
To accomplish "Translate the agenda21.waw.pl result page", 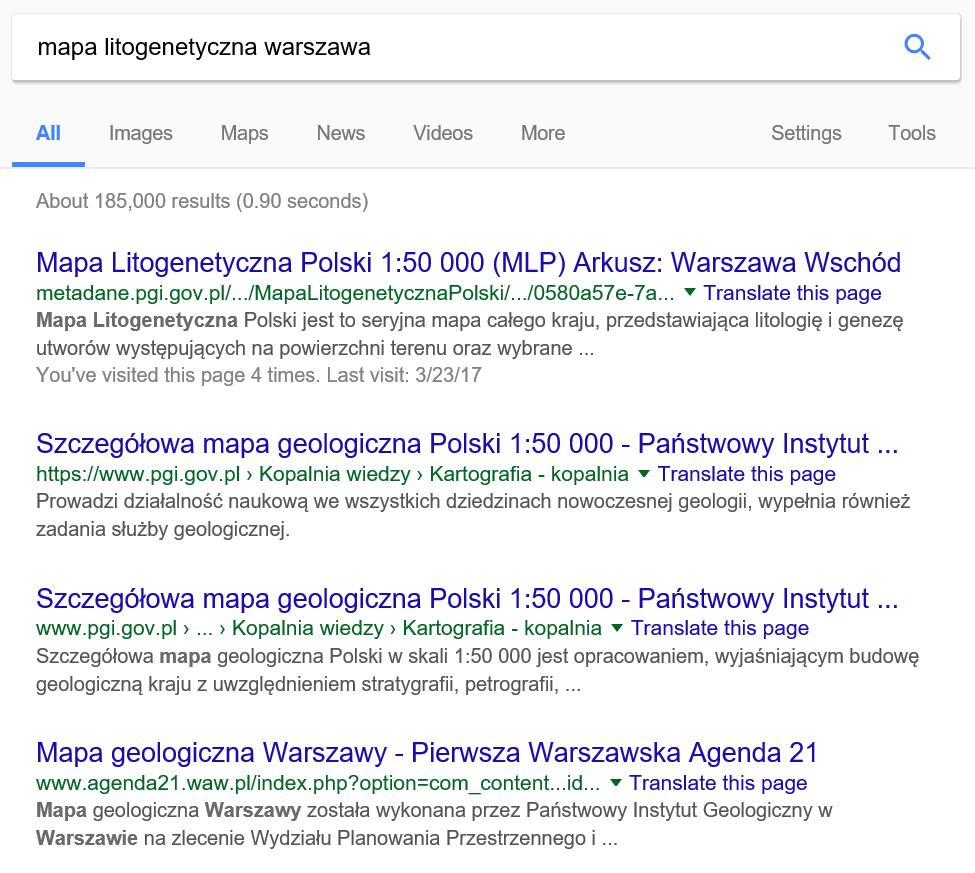I will pyautogui.click(x=718, y=783).
